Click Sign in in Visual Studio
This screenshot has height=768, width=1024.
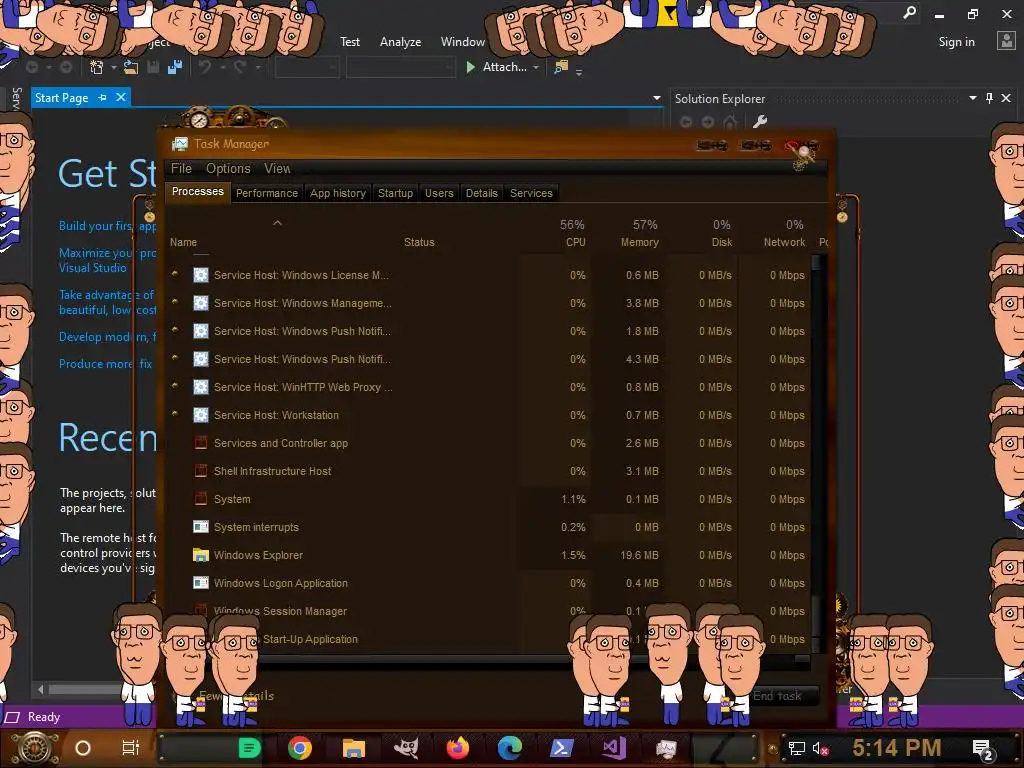(956, 42)
